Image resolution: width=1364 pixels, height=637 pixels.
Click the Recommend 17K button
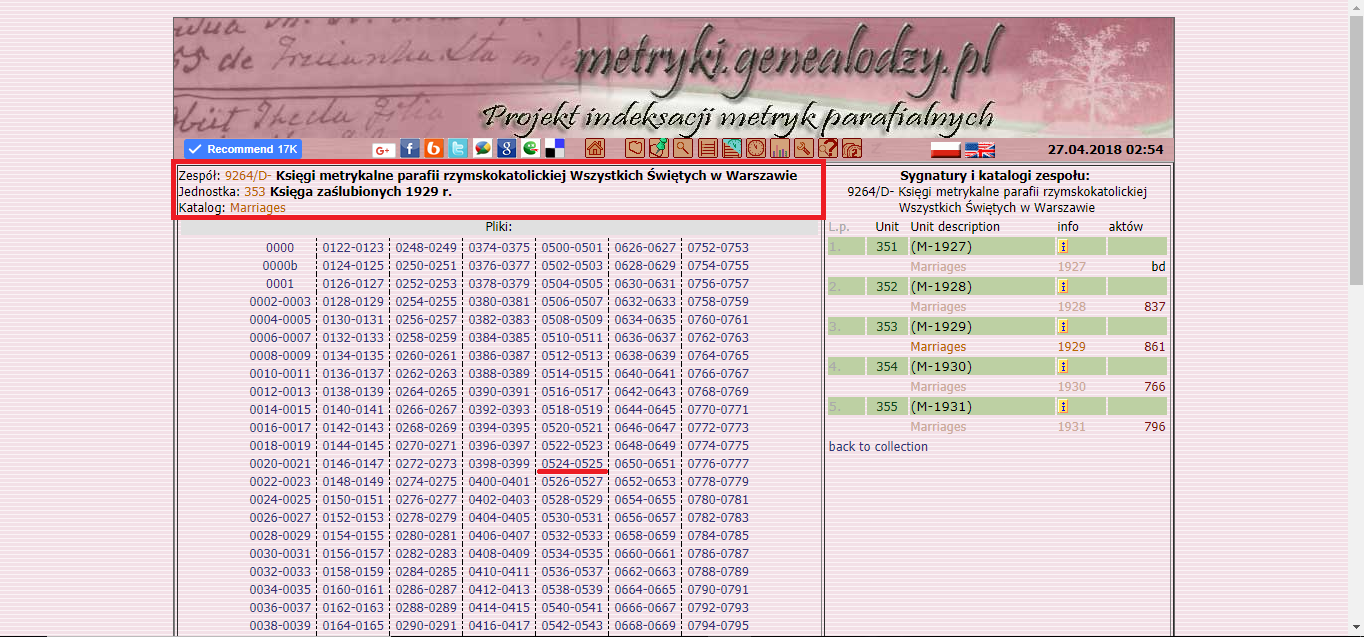click(x=241, y=148)
